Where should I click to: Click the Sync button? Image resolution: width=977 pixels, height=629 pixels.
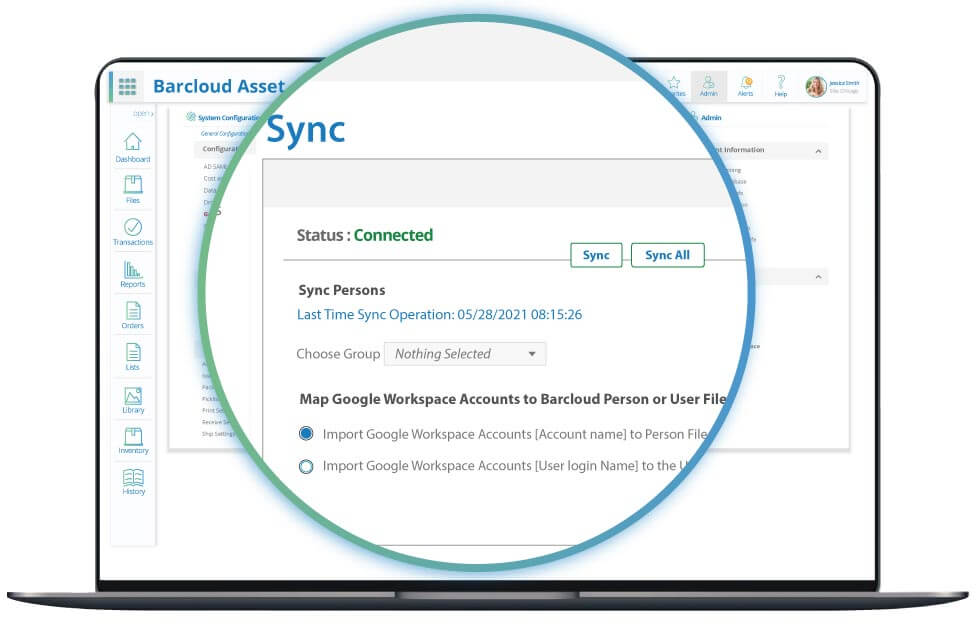[596, 255]
